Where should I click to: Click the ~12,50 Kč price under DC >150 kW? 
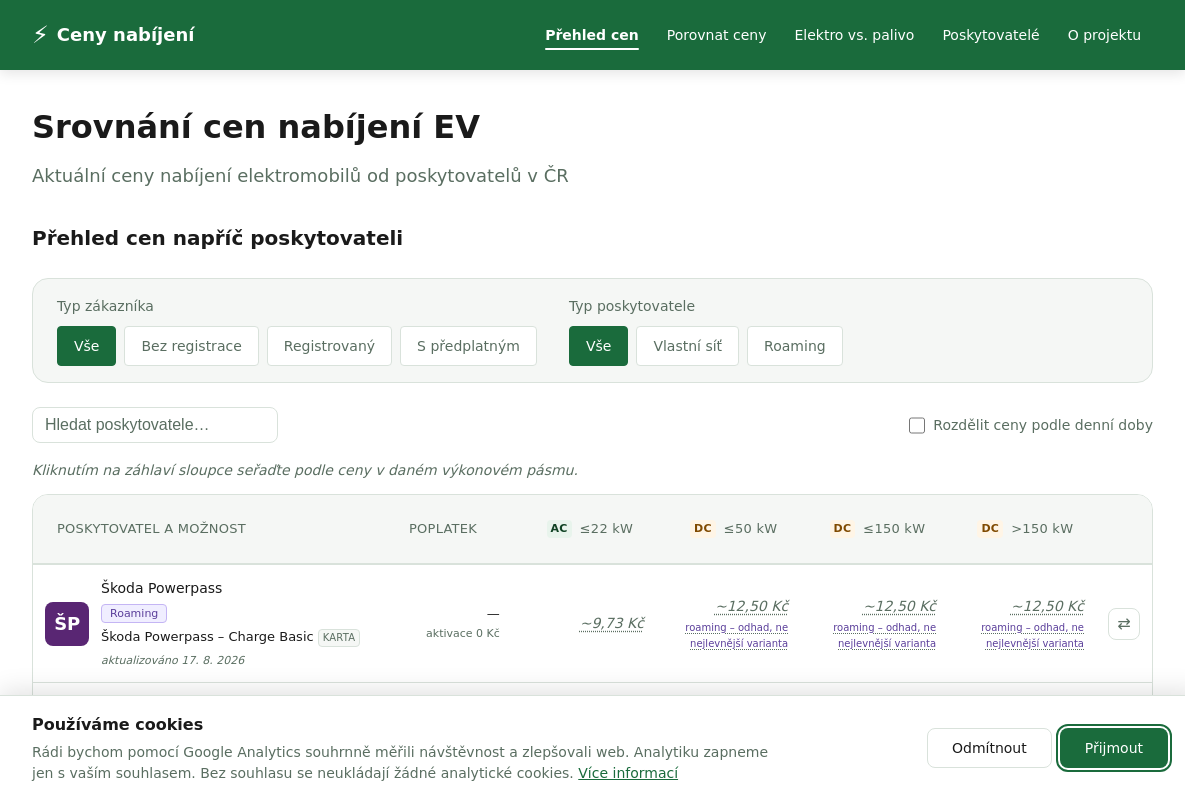pos(1047,606)
